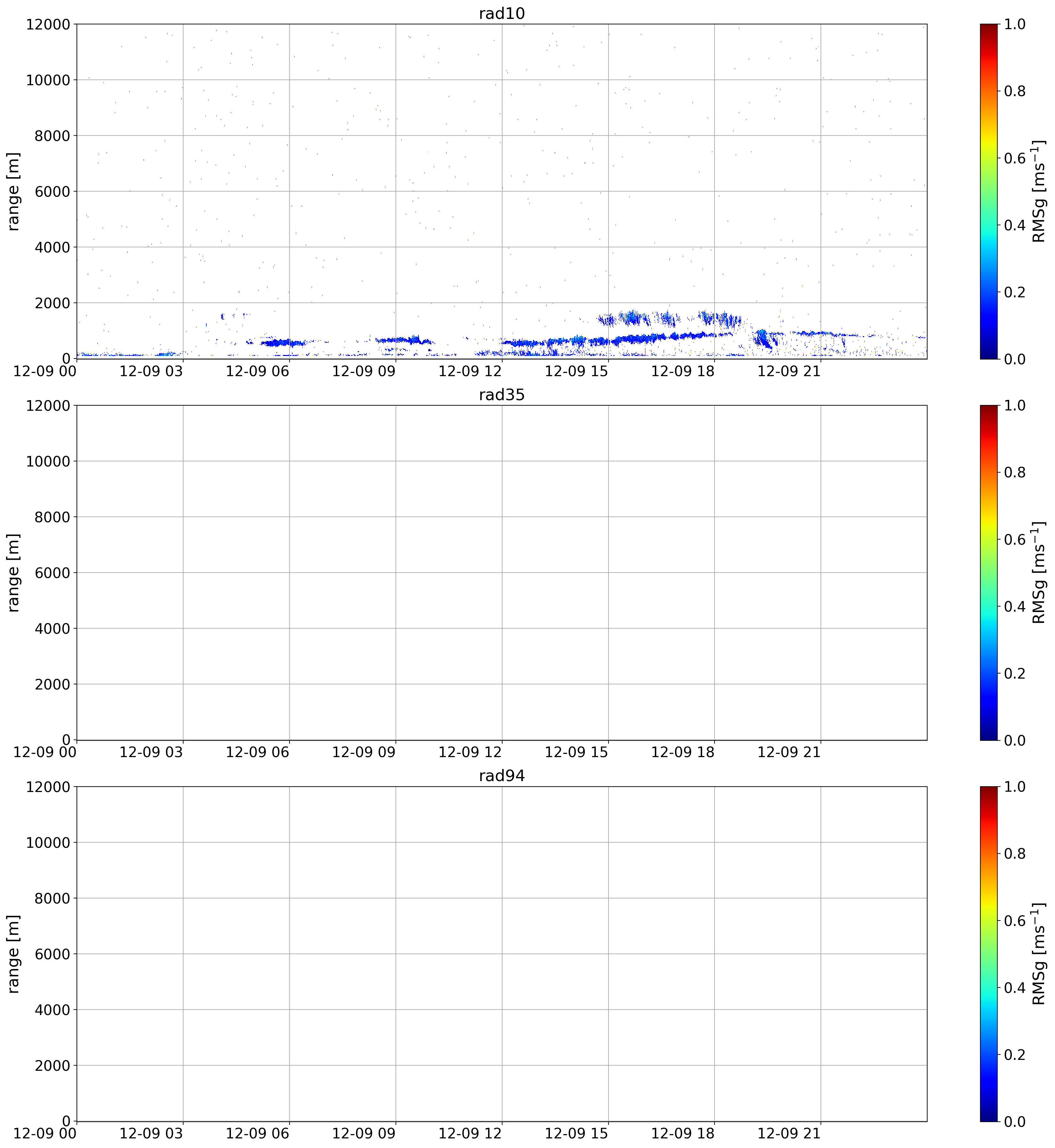Click the rad10 plot title
This screenshot has height=1148, width=1055.
501,14
